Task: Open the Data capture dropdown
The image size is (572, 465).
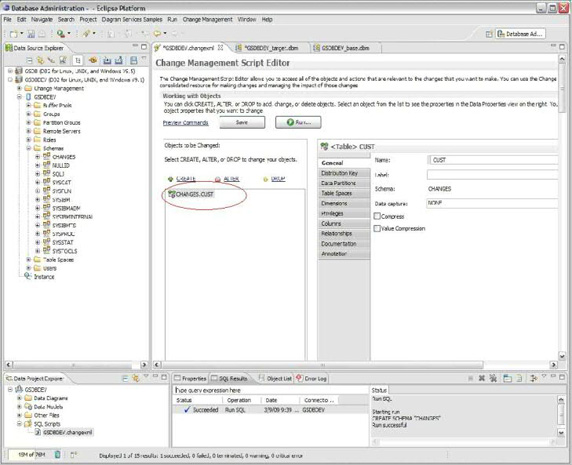Action: [492, 203]
